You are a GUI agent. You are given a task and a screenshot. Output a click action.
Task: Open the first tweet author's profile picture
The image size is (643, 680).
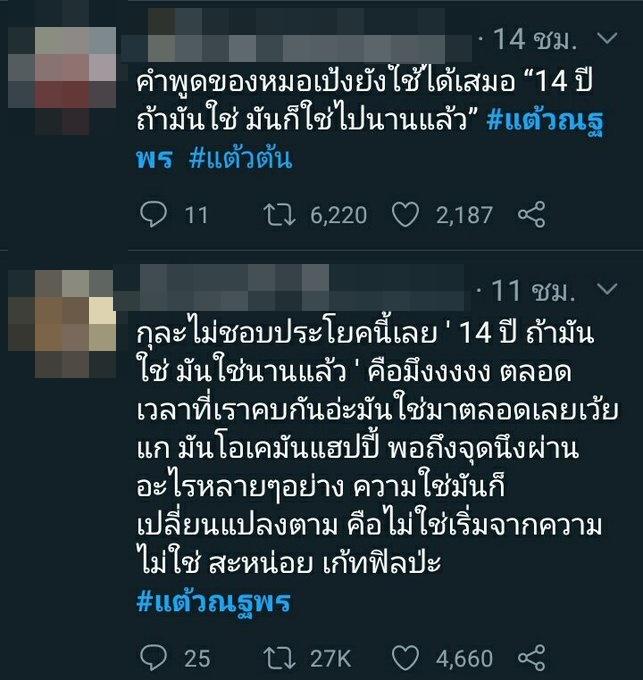tap(62, 80)
